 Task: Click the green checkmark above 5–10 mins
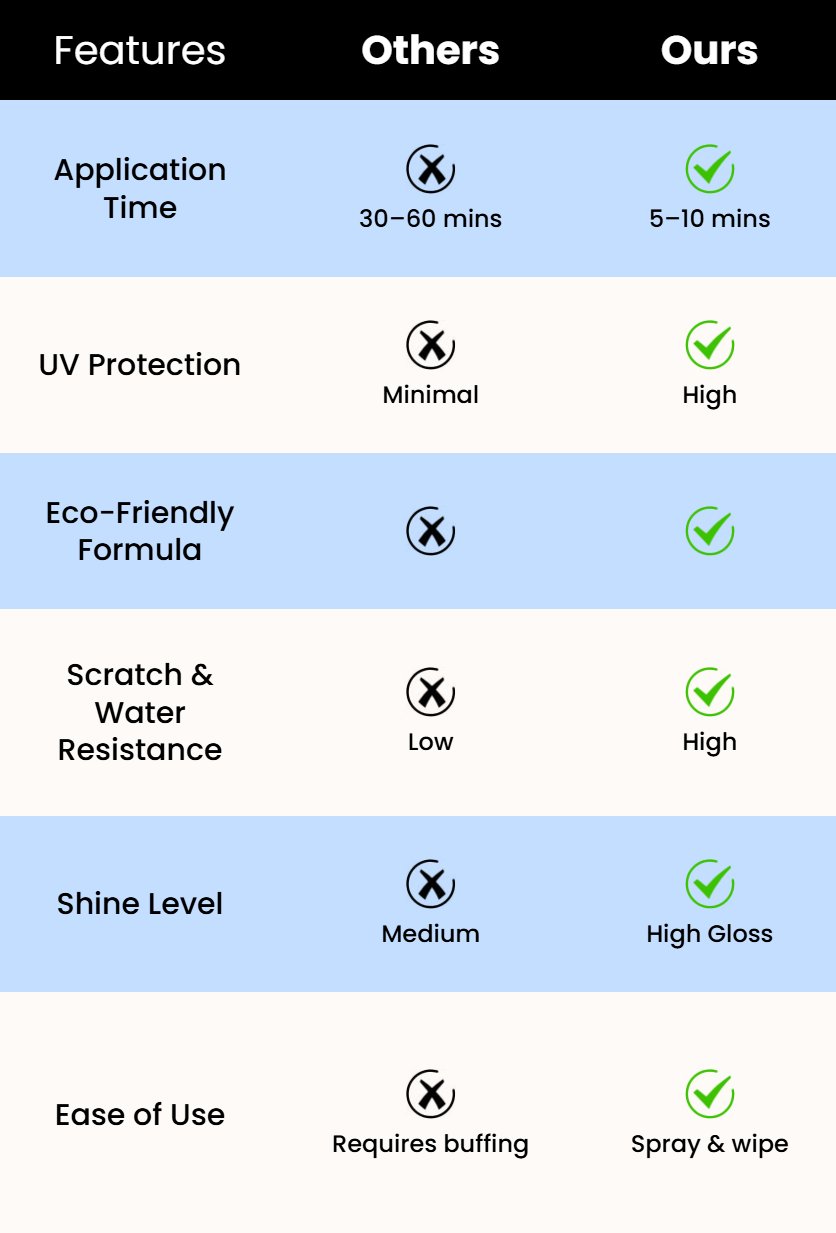tap(710, 169)
